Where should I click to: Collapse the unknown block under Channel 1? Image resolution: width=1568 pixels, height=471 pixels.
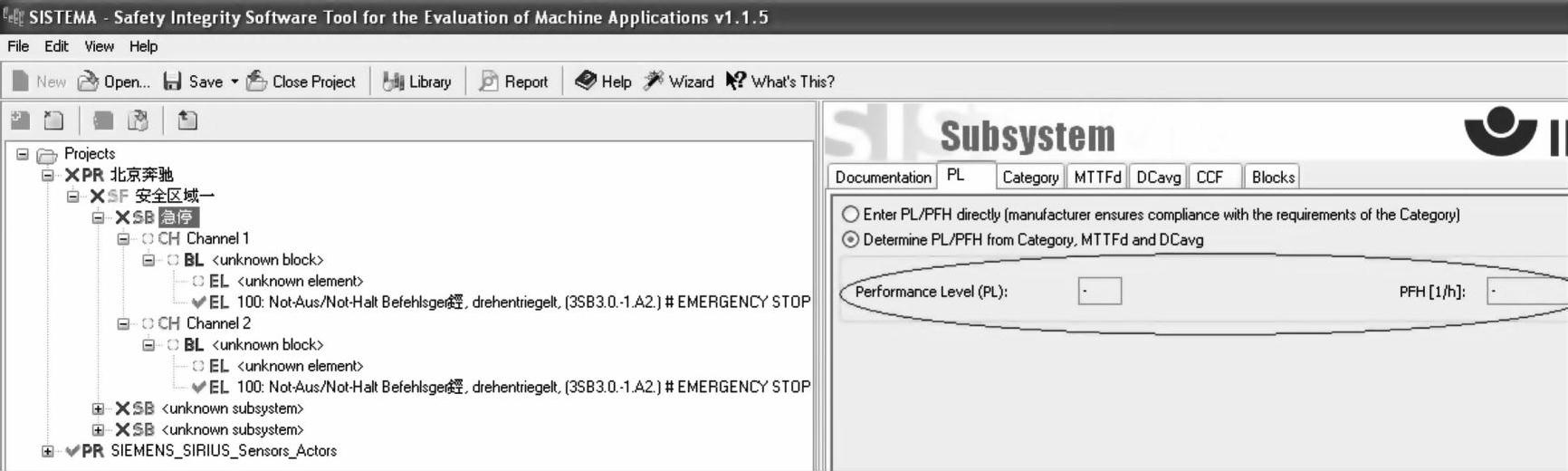click(148, 260)
